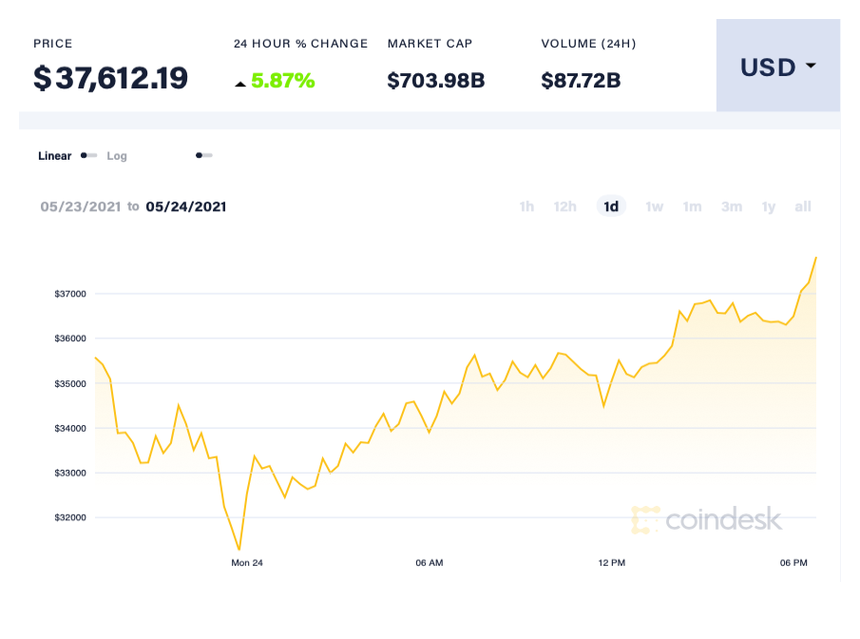Switch chart range to 1h

[526, 207]
